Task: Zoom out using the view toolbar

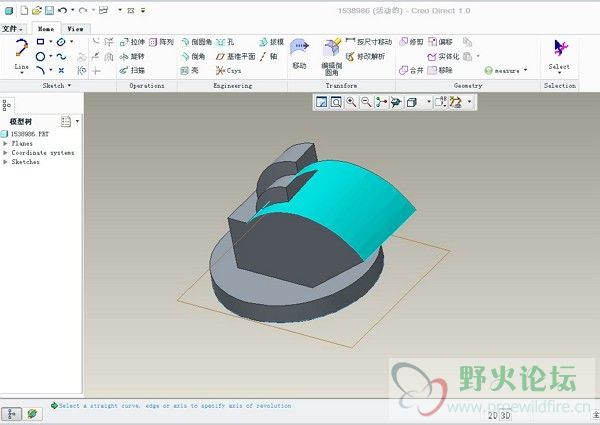Action: click(x=366, y=102)
